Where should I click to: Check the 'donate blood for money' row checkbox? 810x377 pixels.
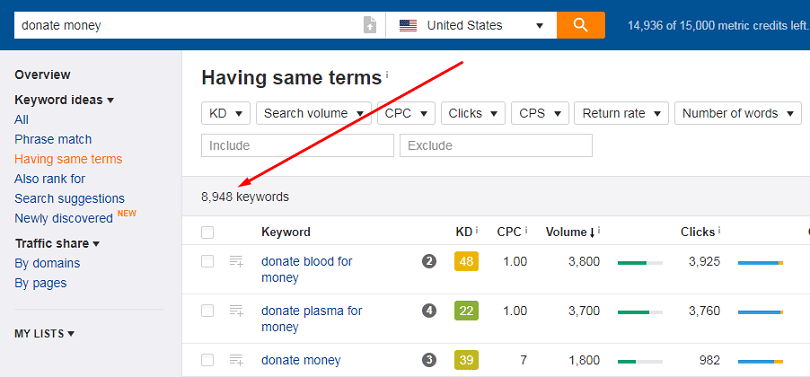click(x=208, y=262)
